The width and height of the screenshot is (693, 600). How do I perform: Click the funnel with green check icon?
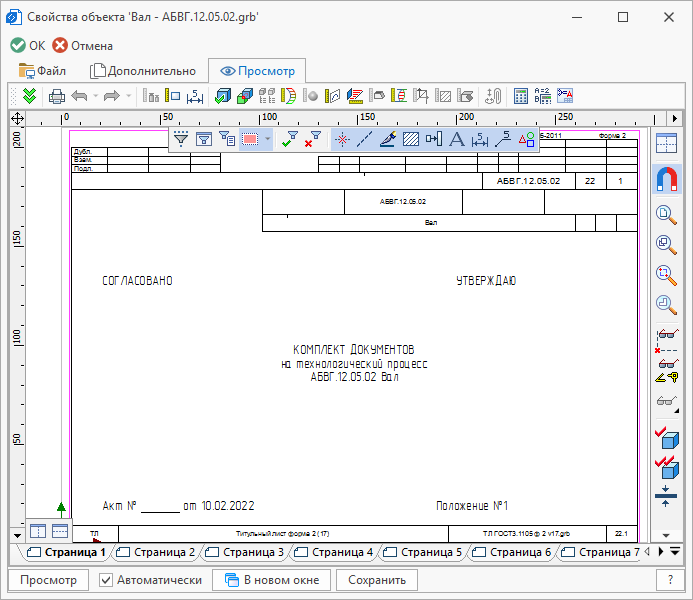click(289, 139)
